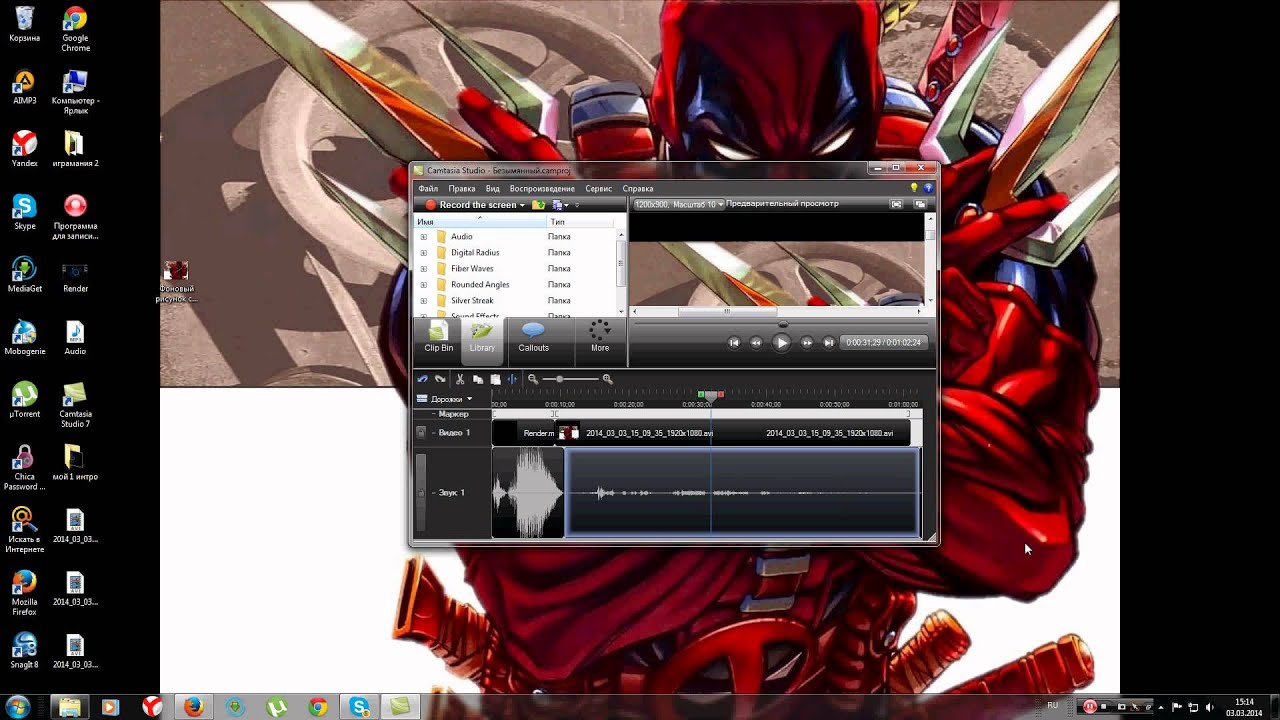Switch to the Skype taskbar button
This screenshot has height=720, width=1280.
point(359,707)
